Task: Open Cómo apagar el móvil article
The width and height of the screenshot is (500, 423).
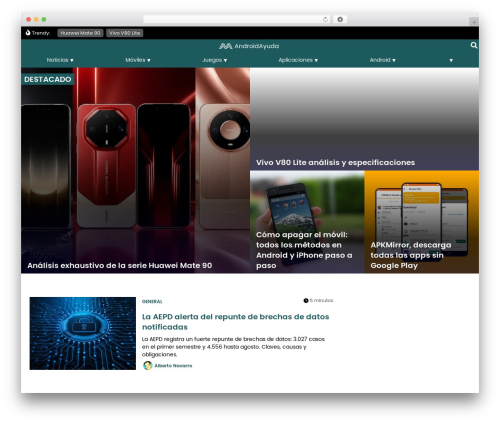Action: click(304, 250)
